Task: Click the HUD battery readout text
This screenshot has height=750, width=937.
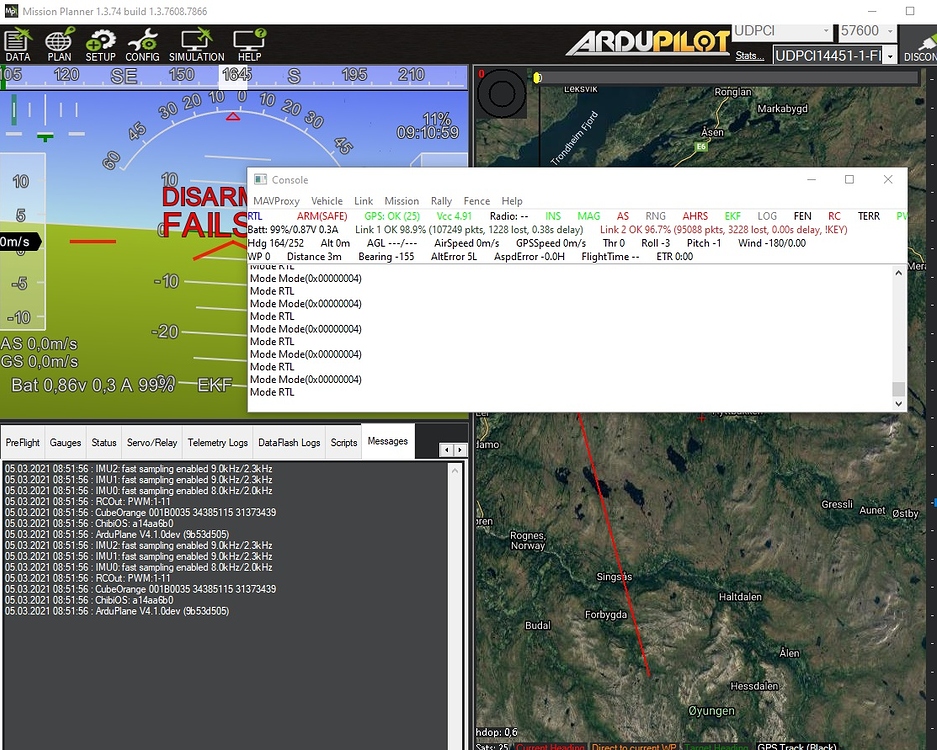Action: [x=92, y=385]
